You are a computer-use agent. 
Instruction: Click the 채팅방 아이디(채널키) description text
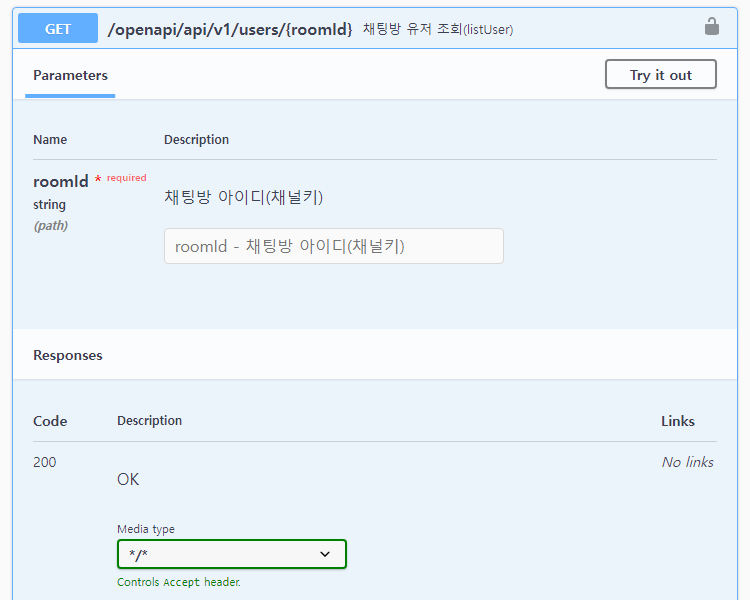[x=243, y=197]
